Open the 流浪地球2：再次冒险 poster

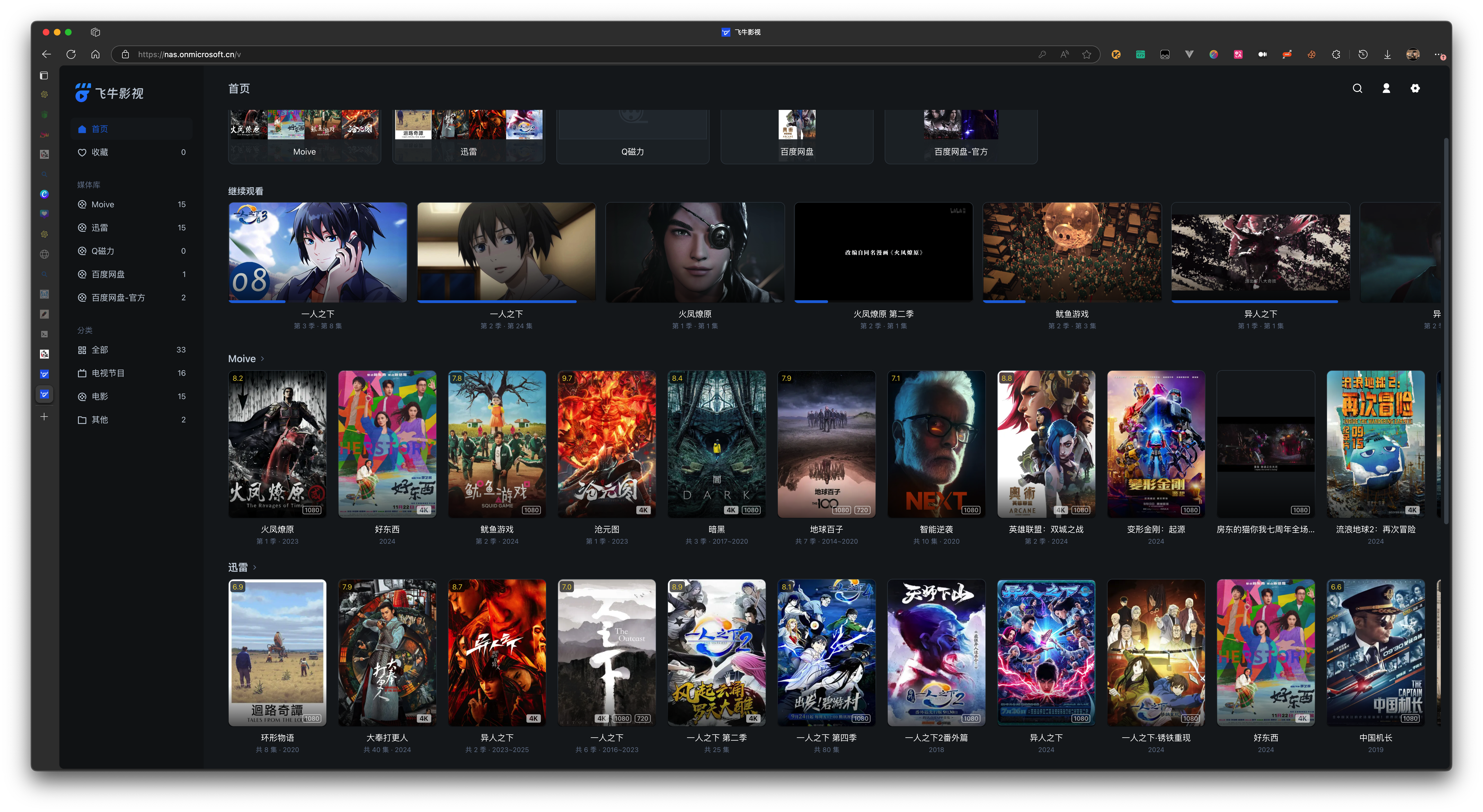1376,444
